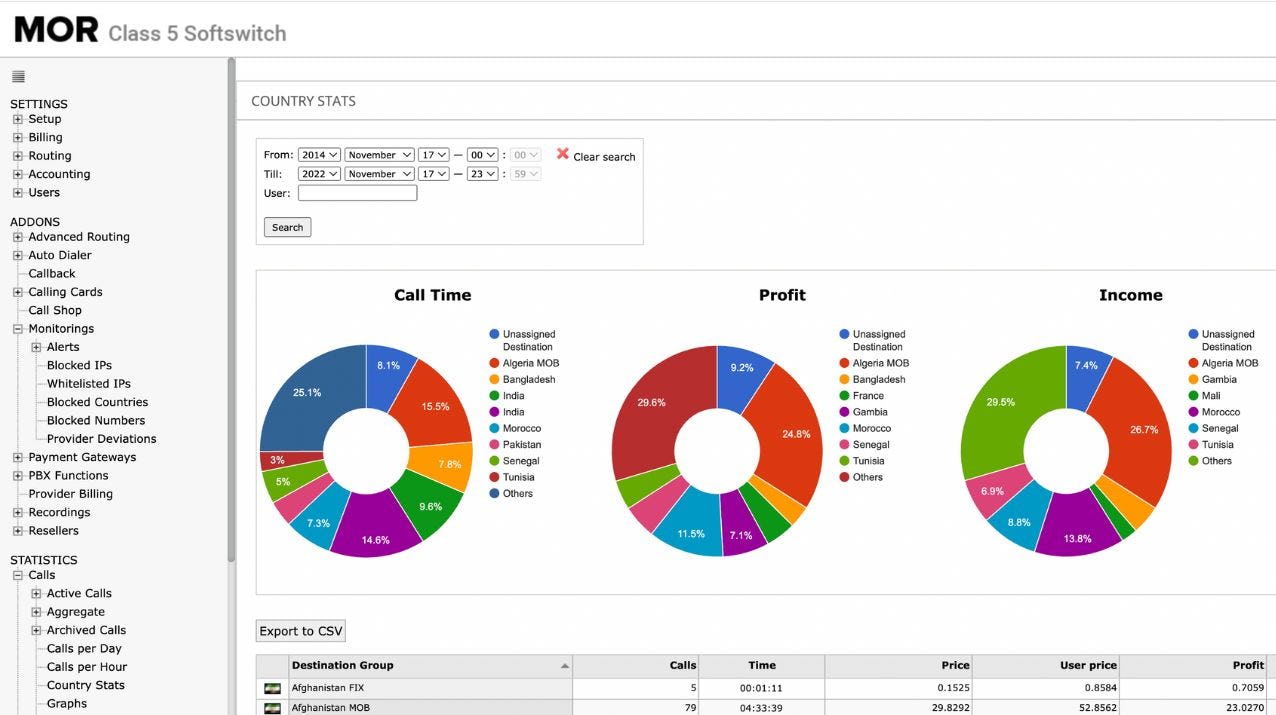The height and width of the screenshot is (715, 1276).
Task: Open the From year dropdown showing 2014
Action: [317, 154]
